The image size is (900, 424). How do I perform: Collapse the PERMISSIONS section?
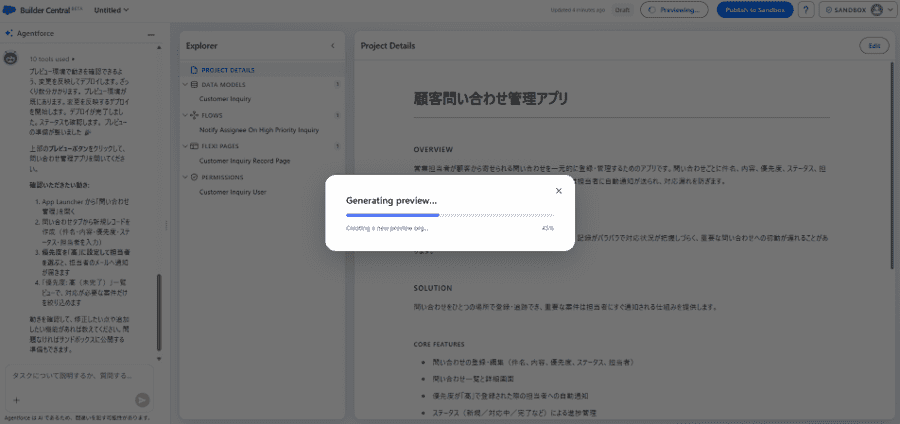pyautogui.click(x=185, y=177)
